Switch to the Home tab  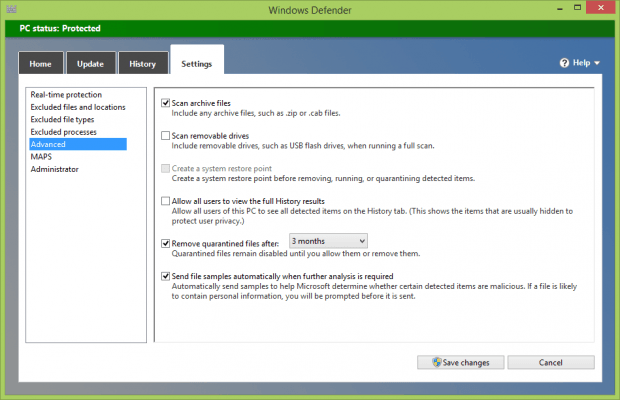(x=41, y=63)
